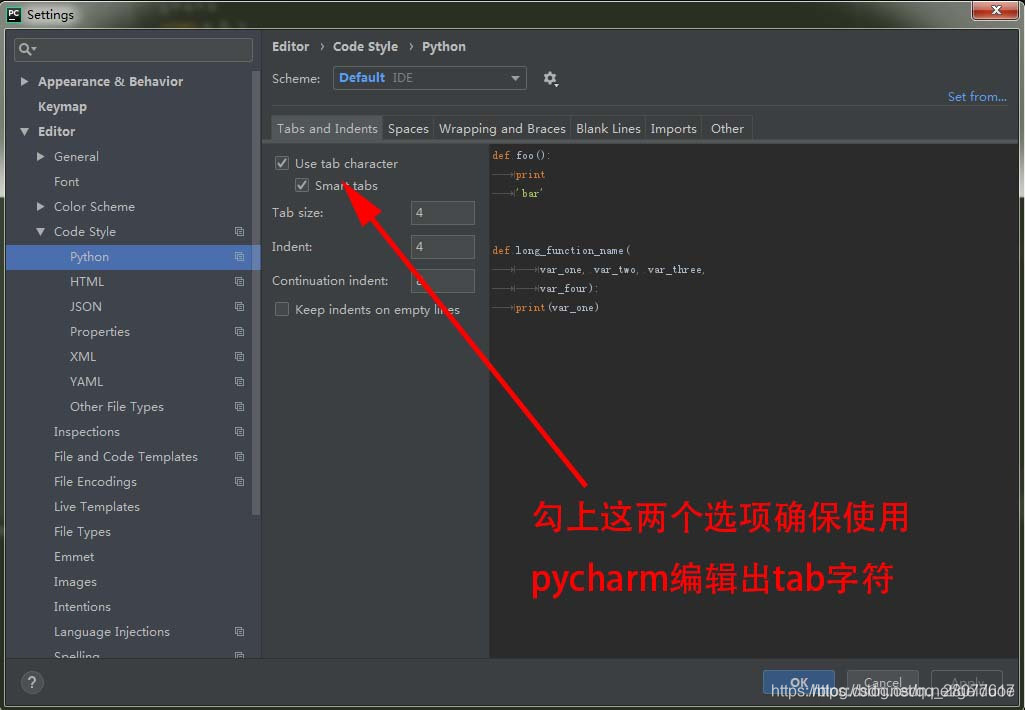Viewport: 1025px width, 710px height.
Task: Click the help question mark button
Action: pos(31,683)
